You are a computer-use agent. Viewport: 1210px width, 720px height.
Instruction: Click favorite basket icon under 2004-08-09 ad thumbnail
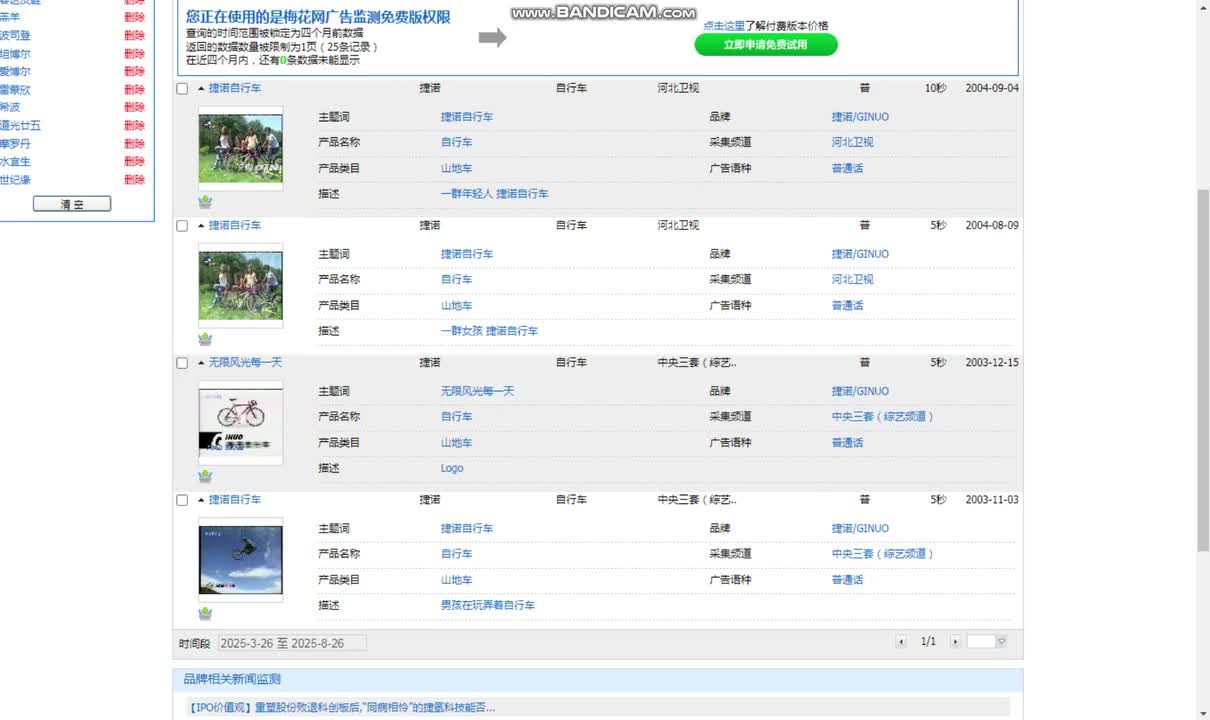(205, 339)
